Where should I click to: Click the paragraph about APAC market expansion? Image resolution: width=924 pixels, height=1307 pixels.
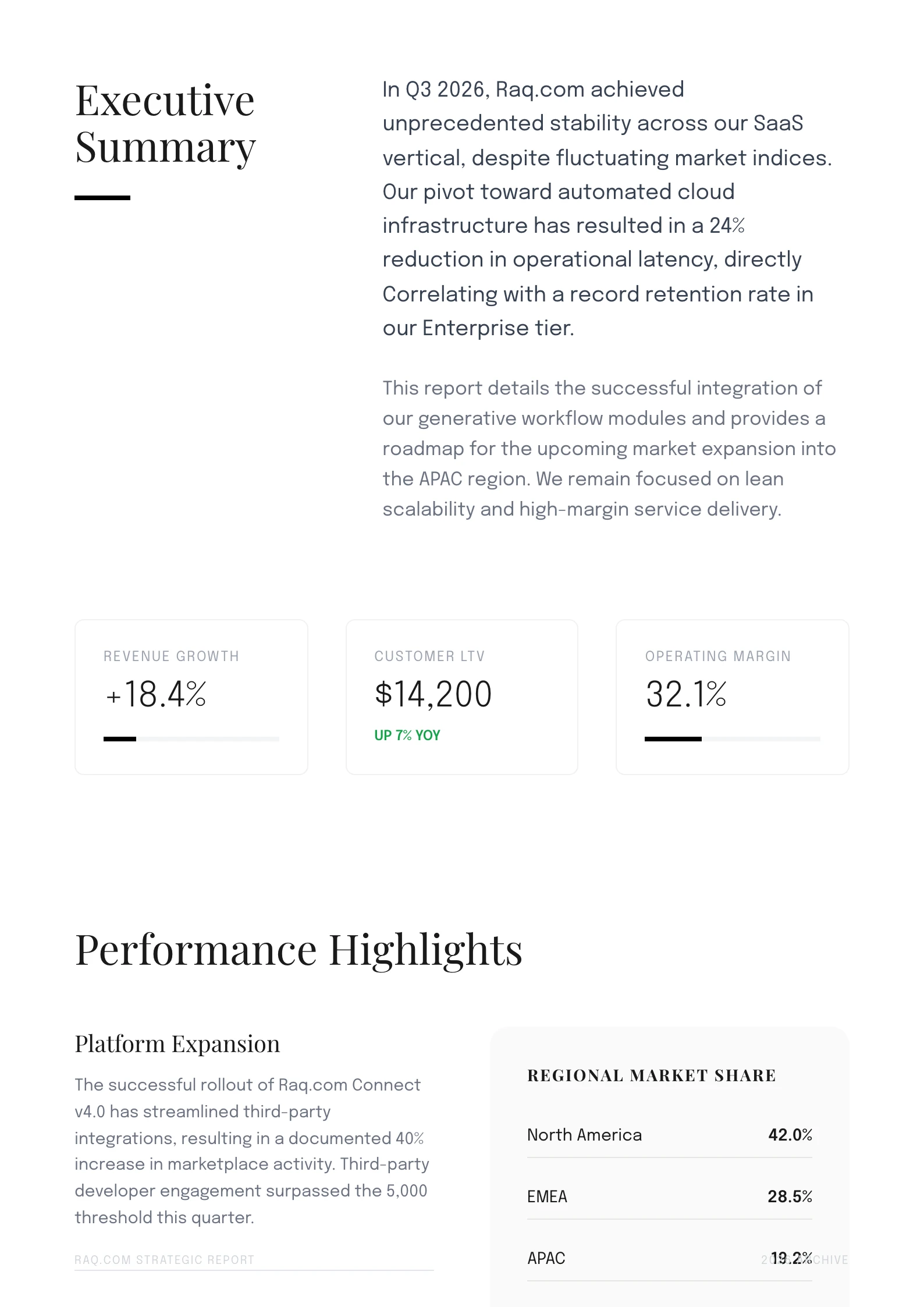pos(609,448)
